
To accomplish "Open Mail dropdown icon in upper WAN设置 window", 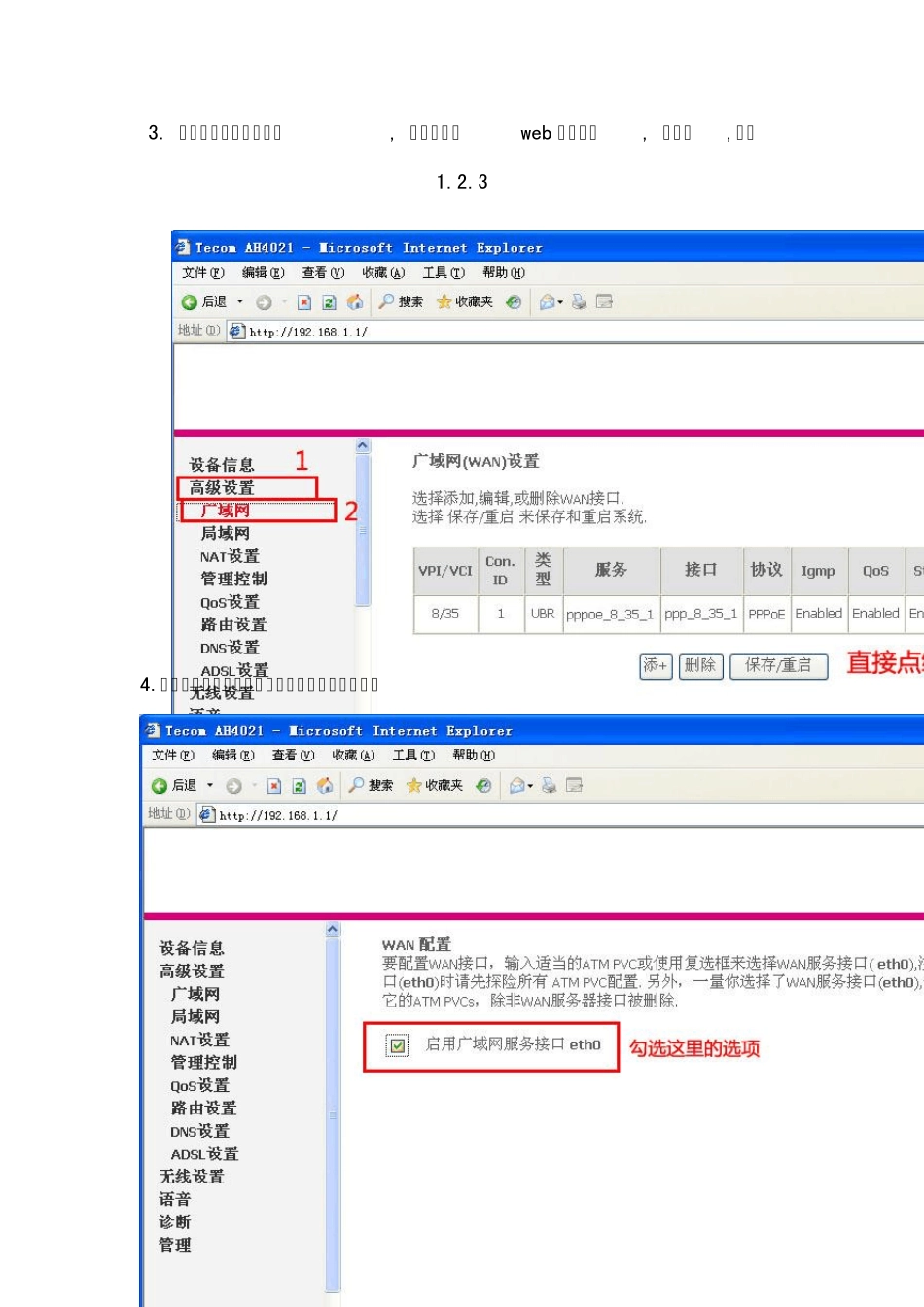I will [x=551, y=302].
